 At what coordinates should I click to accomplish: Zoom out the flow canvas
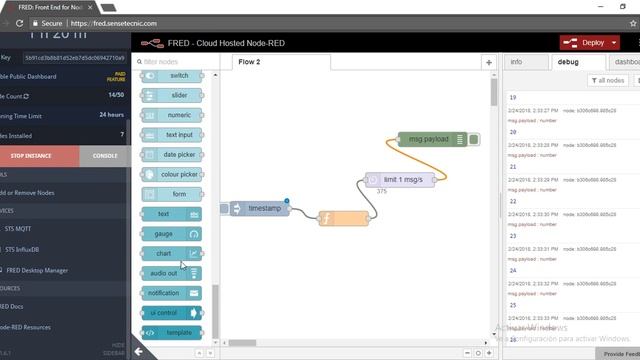click(x=467, y=353)
